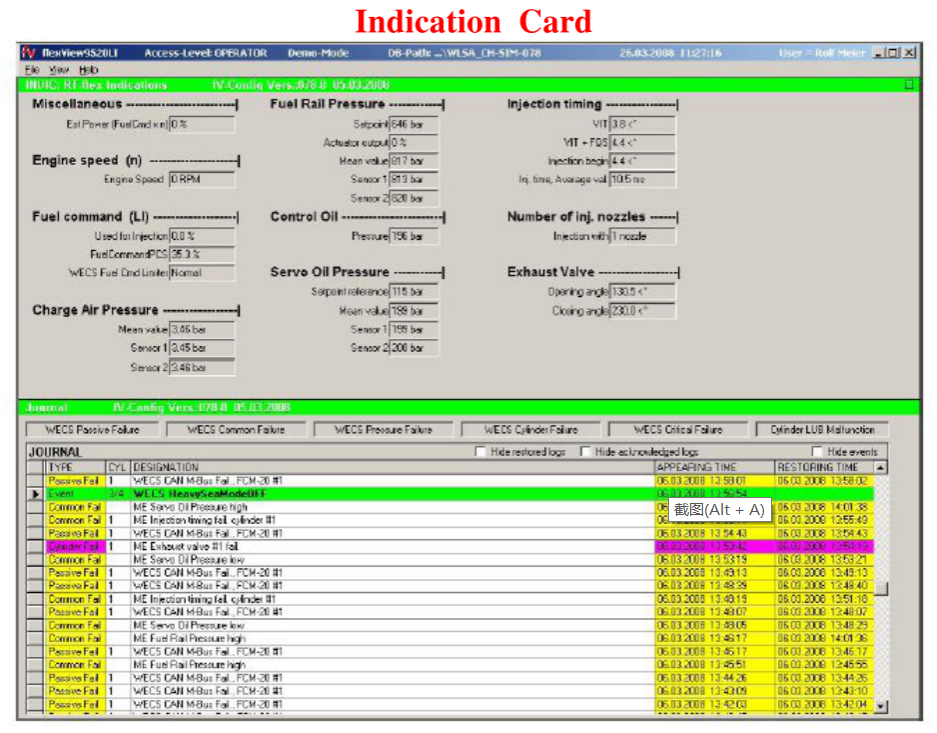Click the APPEARING TIME column header
This screenshot has width=937, height=733.
coord(714,467)
